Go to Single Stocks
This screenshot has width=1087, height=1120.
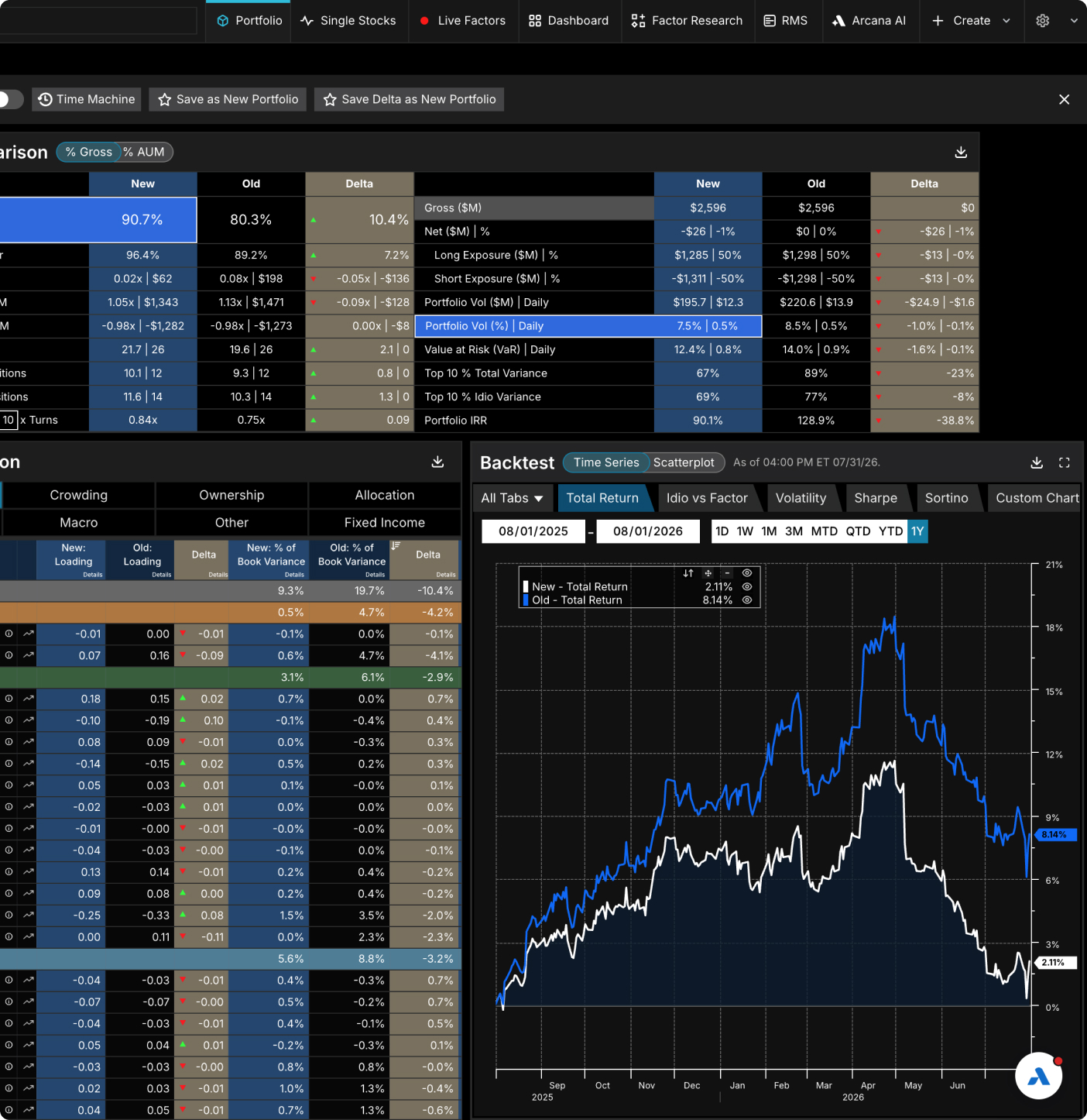(x=348, y=21)
